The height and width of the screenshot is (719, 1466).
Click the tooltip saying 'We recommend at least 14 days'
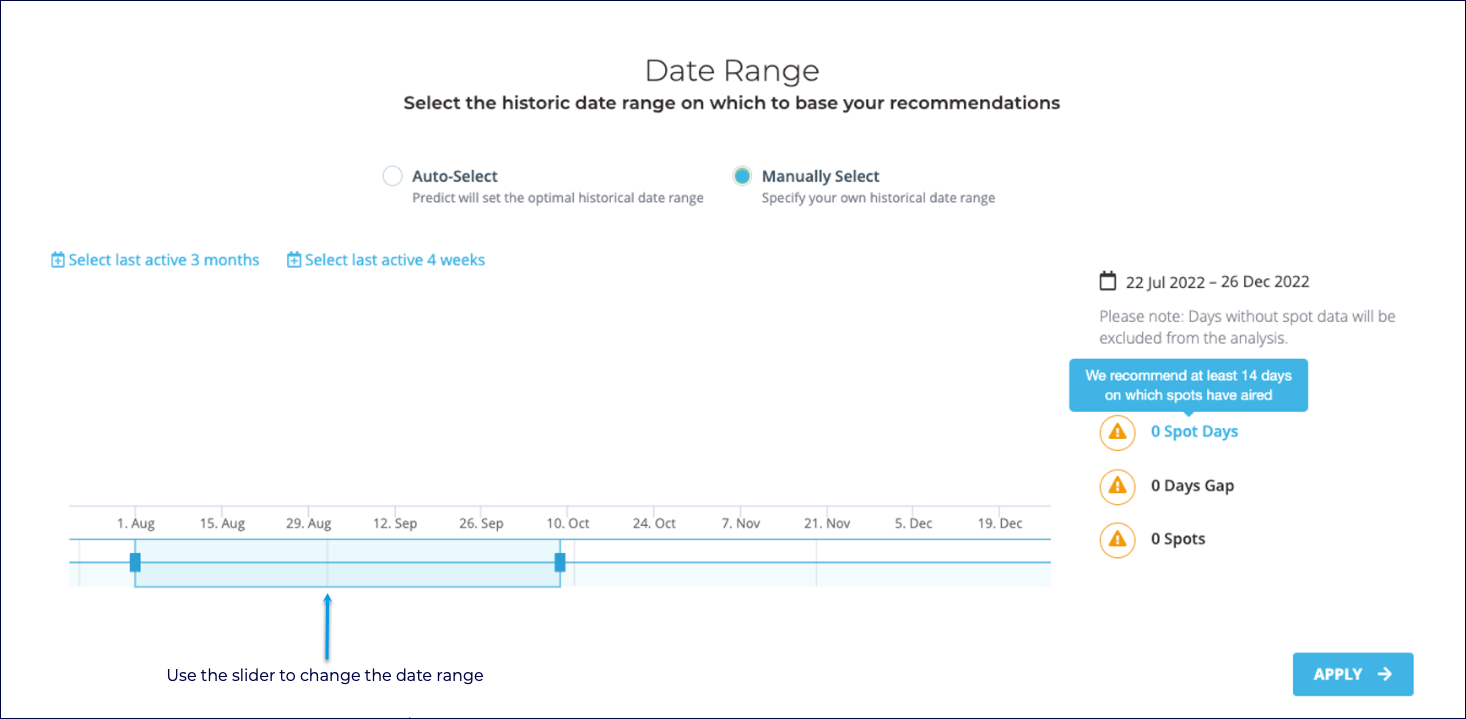[x=1188, y=385]
